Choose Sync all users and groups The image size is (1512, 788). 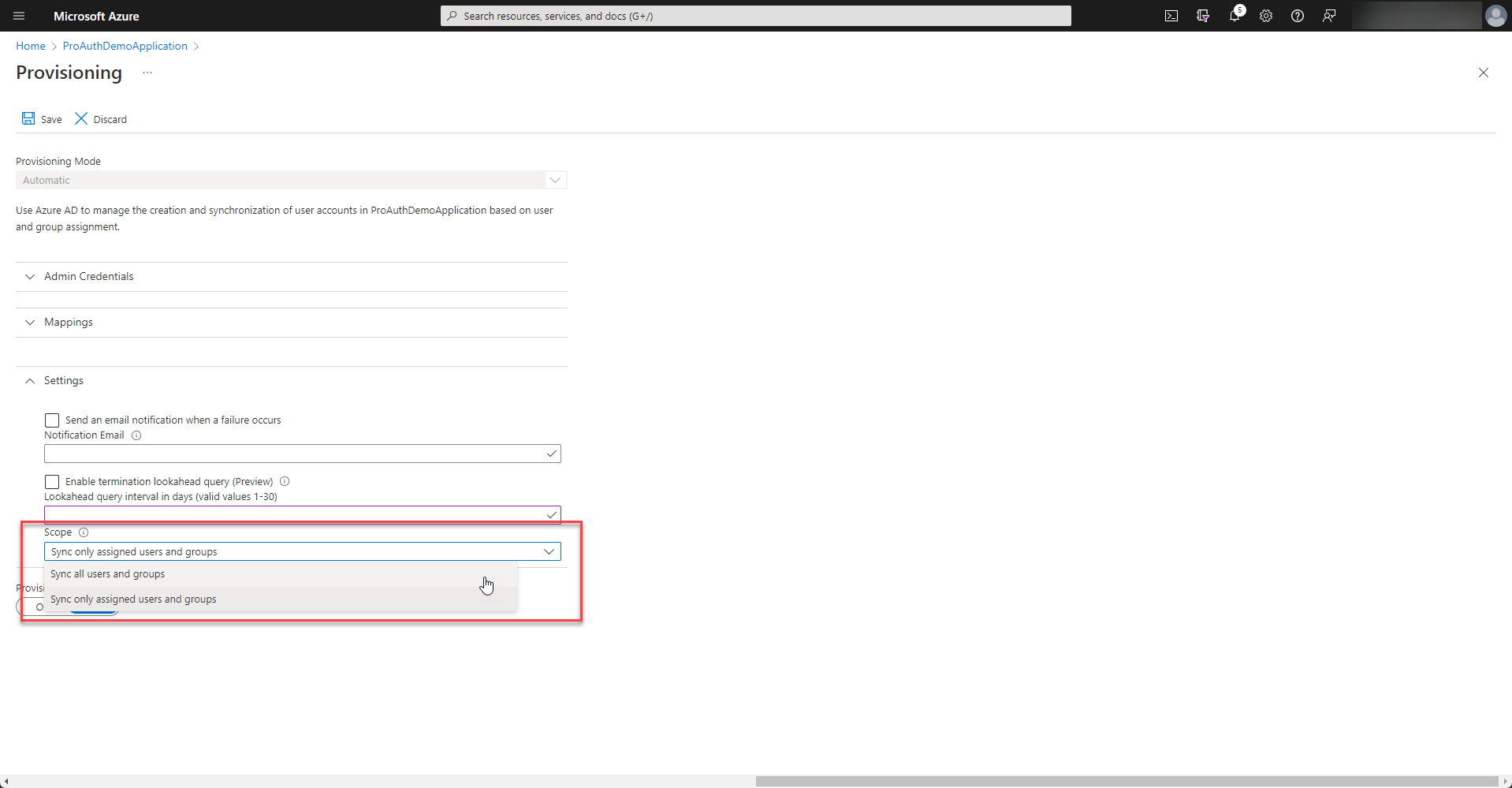click(x=107, y=573)
